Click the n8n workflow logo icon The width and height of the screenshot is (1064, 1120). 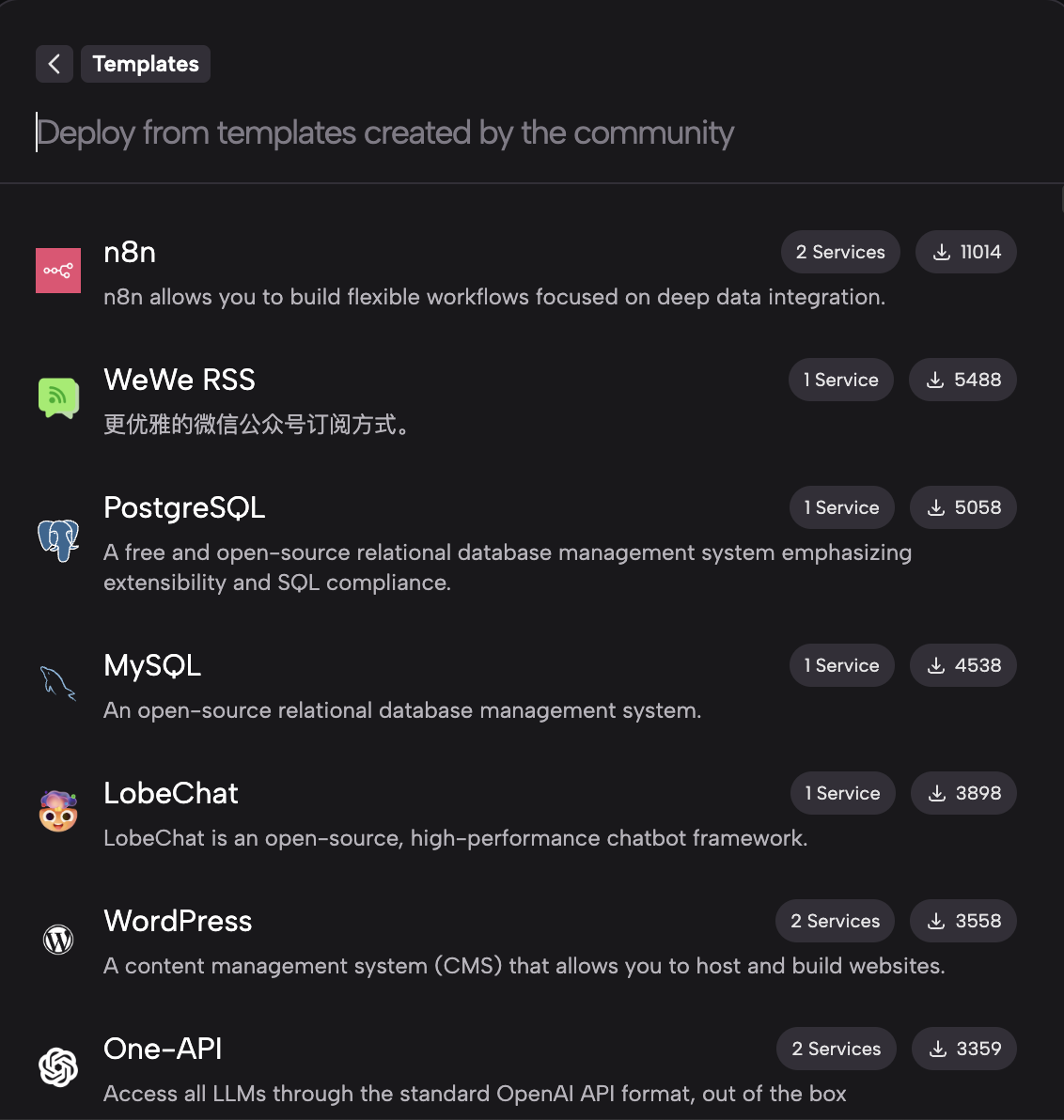[58, 271]
